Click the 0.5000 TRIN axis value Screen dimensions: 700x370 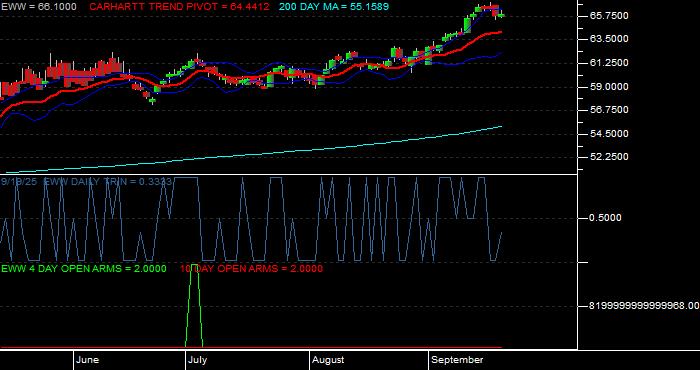(x=605, y=218)
